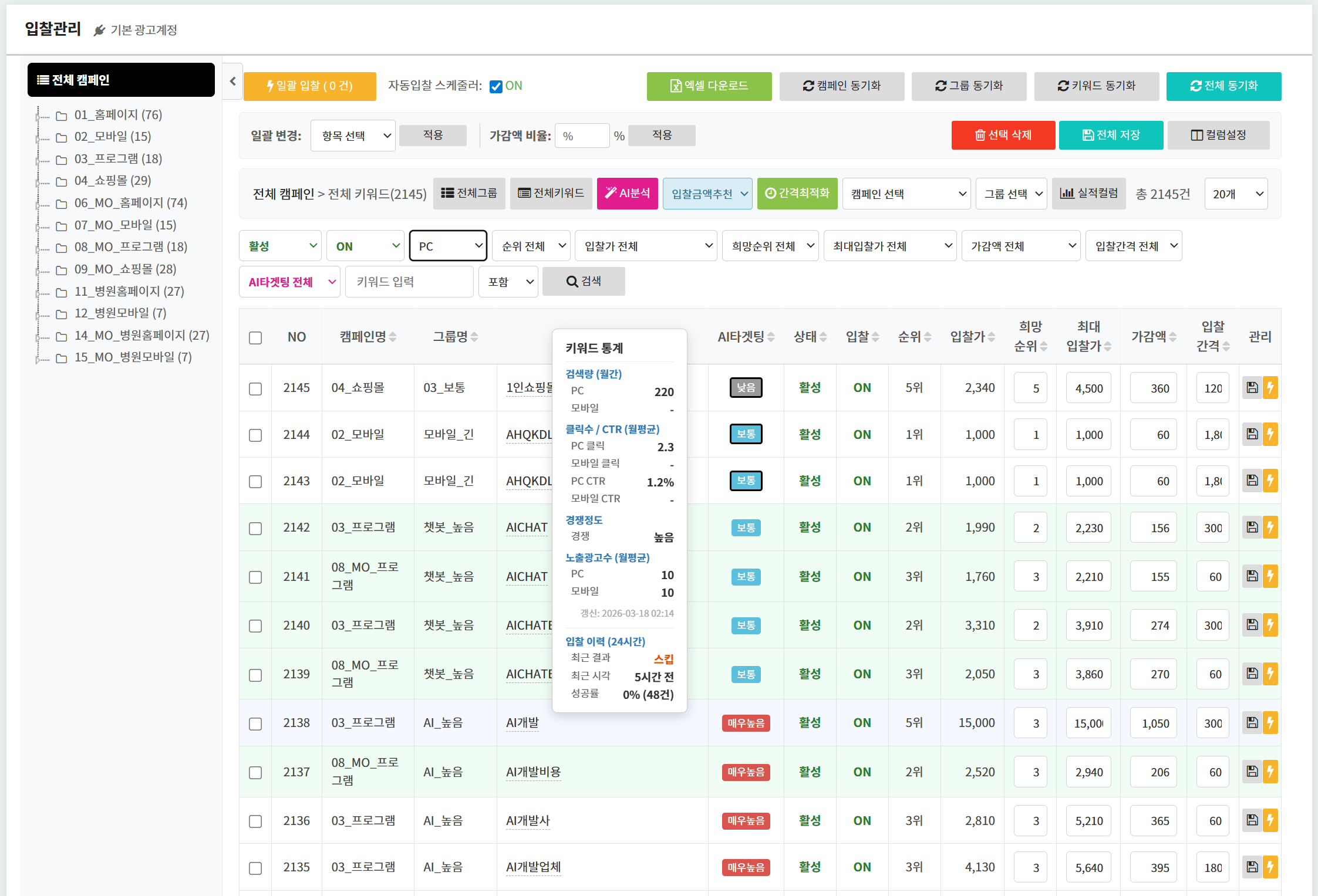1318x896 pixels.
Task: Open 컬럼설정 column settings
Action: (x=1218, y=135)
